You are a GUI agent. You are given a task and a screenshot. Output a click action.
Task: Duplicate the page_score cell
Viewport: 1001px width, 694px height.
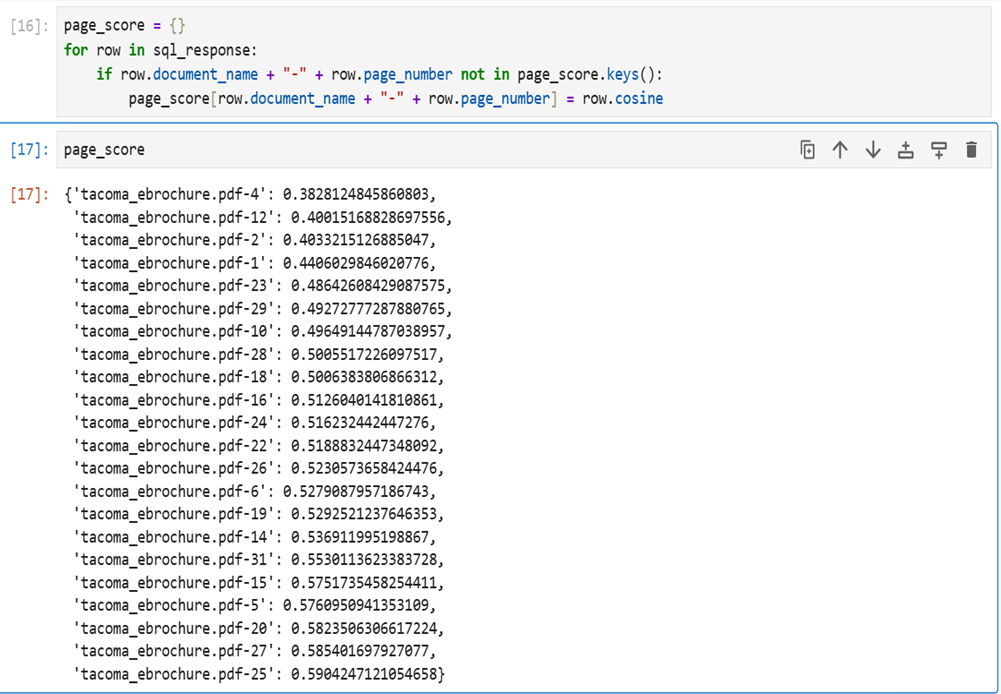[808, 150]
